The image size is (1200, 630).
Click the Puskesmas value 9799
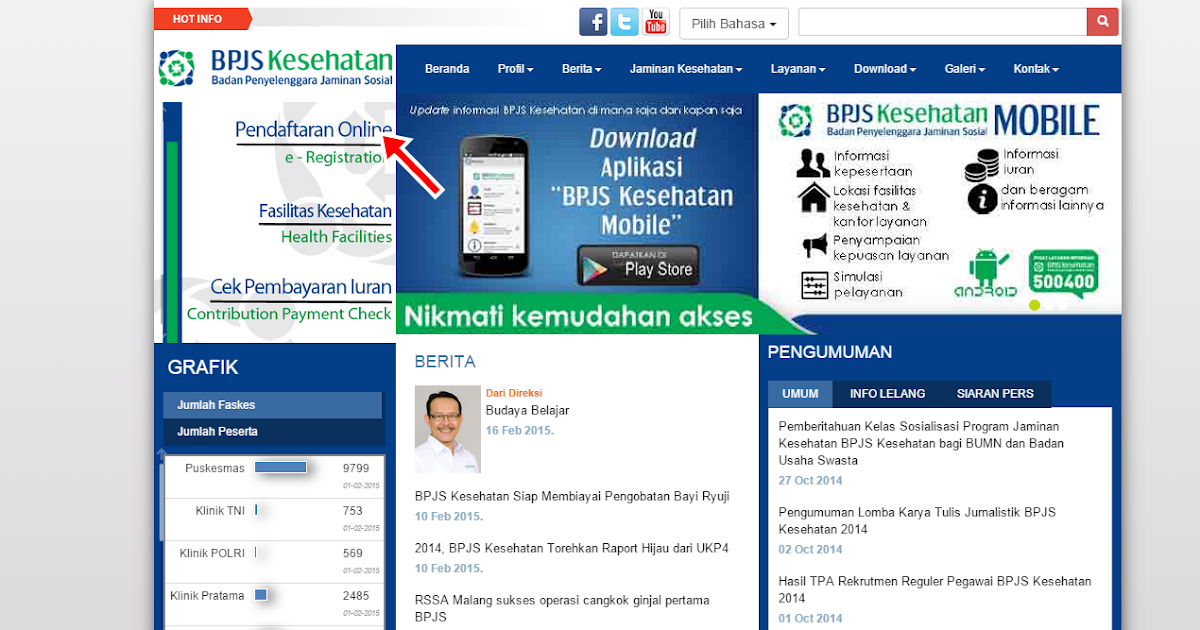point(356,468)
